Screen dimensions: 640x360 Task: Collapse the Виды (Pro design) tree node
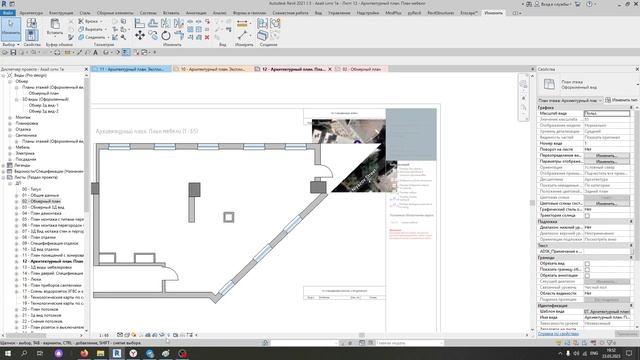[3, 76]
